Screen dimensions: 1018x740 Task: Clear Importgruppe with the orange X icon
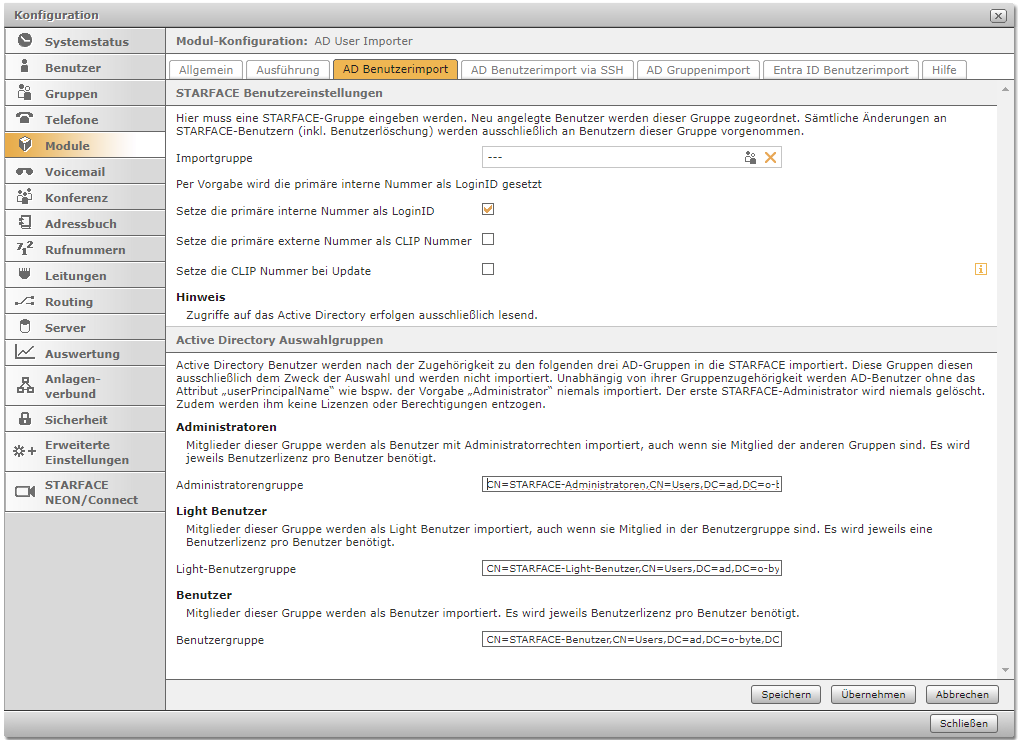pos(770,158)
